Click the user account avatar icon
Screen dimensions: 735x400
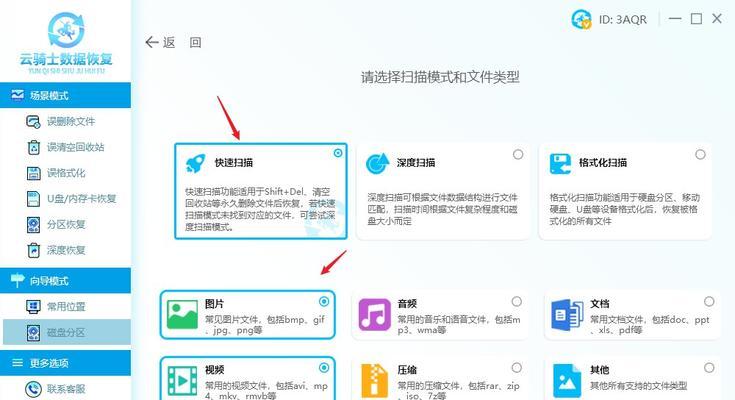pos(581,19)
